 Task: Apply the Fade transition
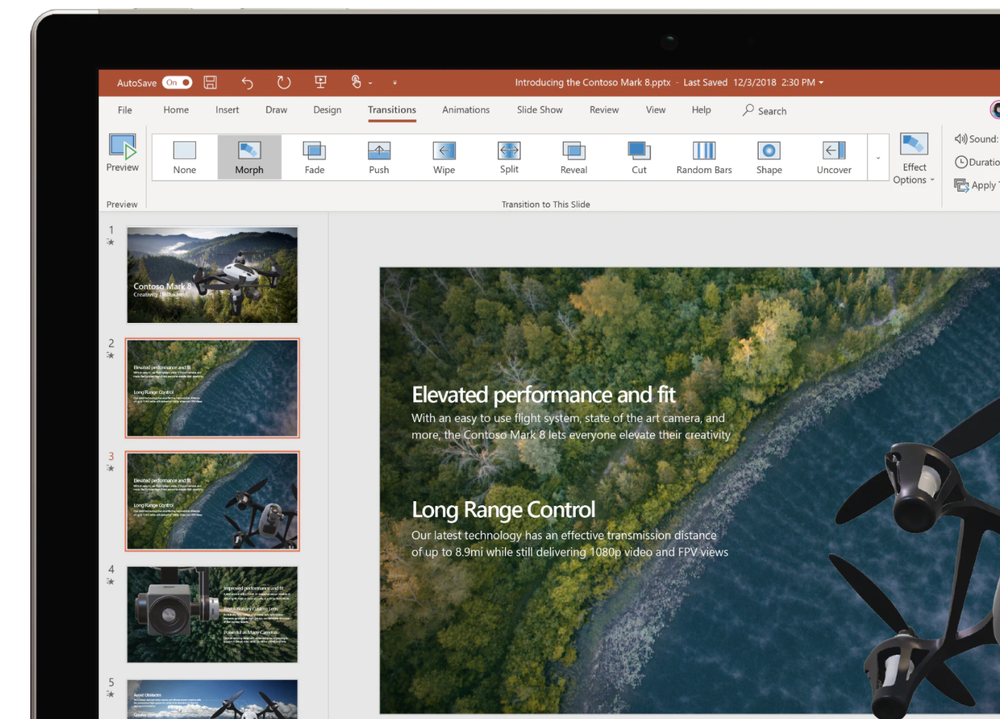pyautogui.click(x=313, y=155)
